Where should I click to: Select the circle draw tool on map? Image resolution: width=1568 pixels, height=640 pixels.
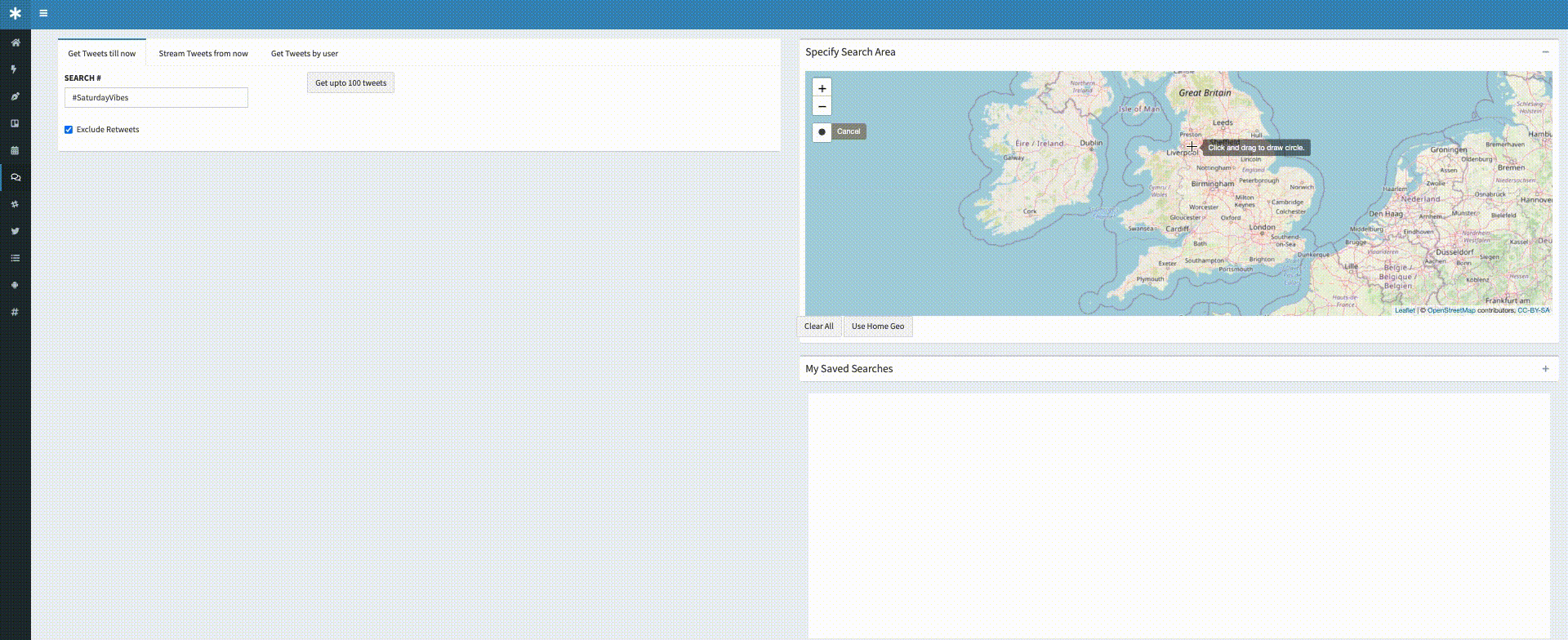(822, 131)
